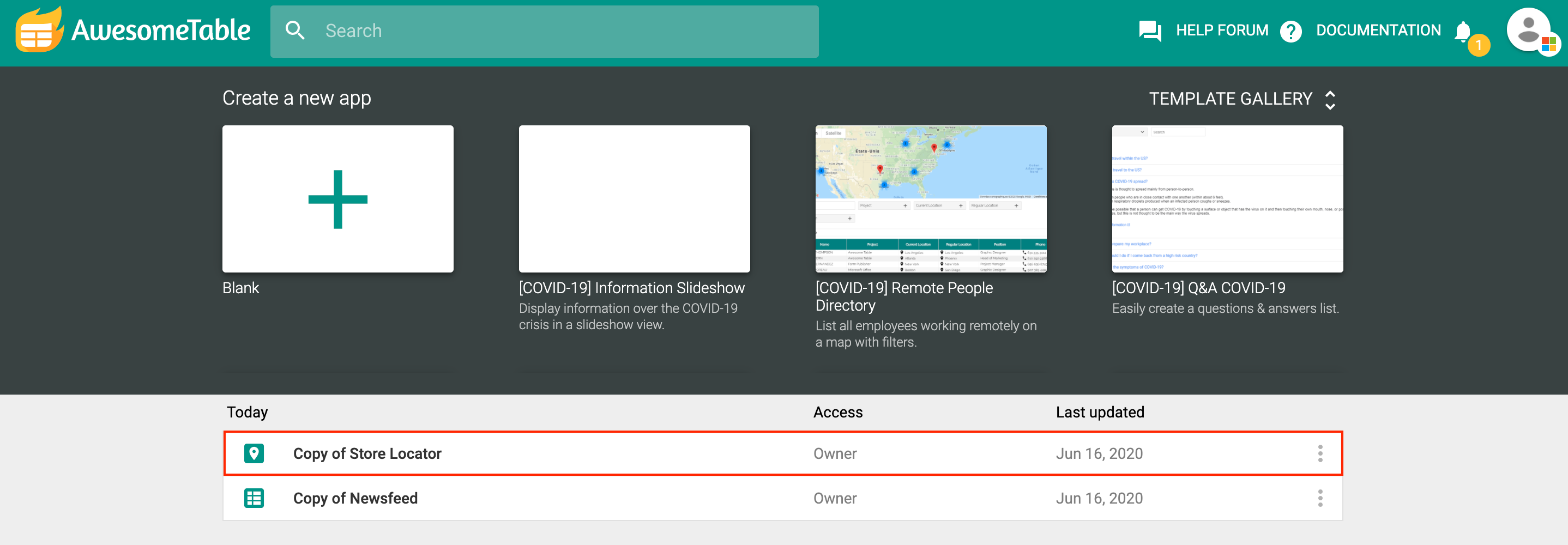Image resolution: width=1568 pixels, height=545 pixels.
Task: Click the Newsfeed table icon
Action: pyautogui.click(x=254, y=498)
